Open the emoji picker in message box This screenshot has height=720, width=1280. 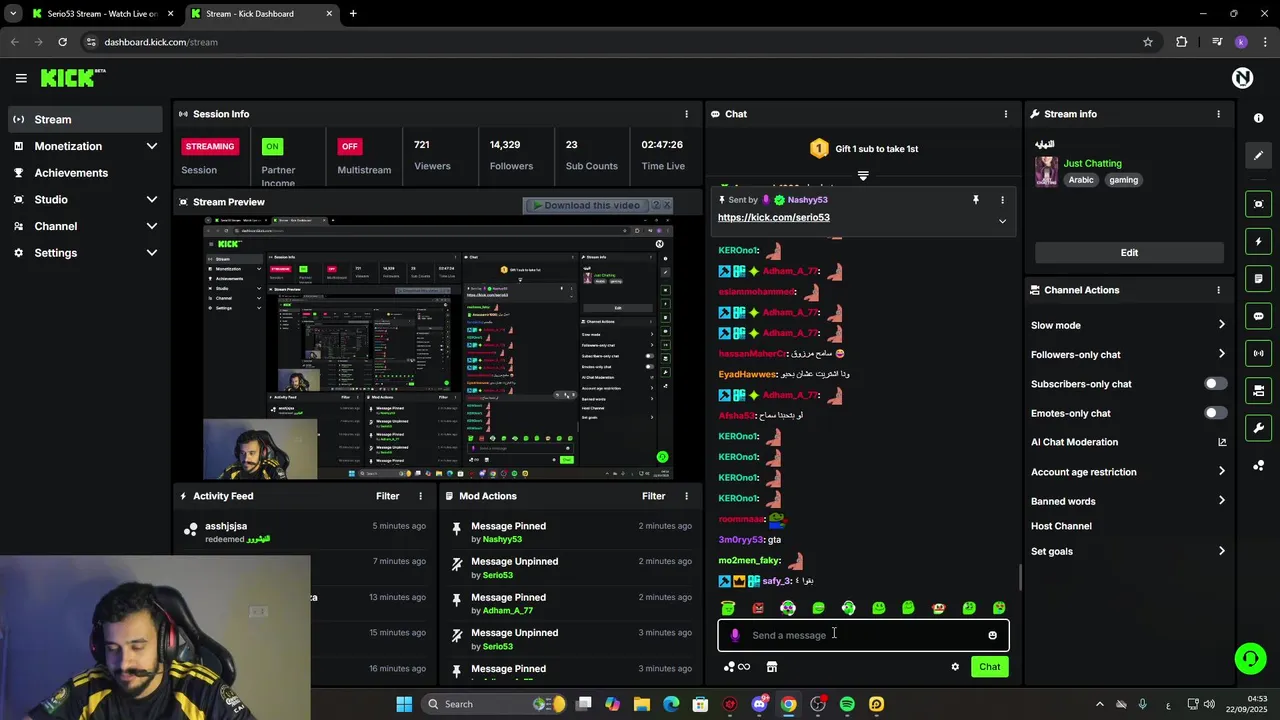[x=992, y=635]
